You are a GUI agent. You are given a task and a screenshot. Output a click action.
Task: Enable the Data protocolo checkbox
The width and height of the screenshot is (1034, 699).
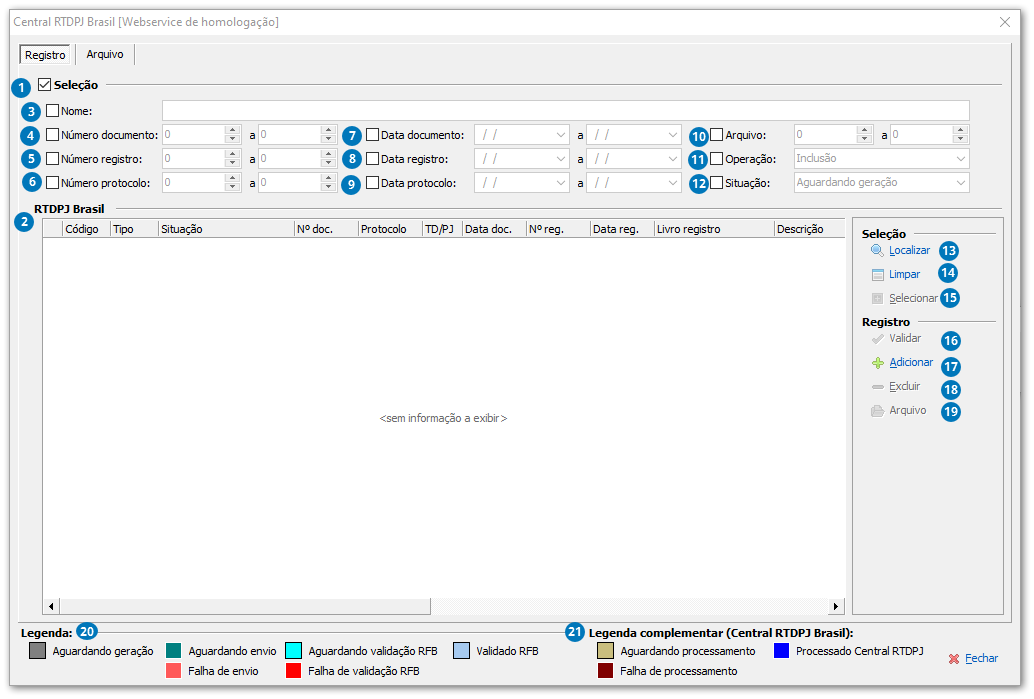(x=373, y=183)
